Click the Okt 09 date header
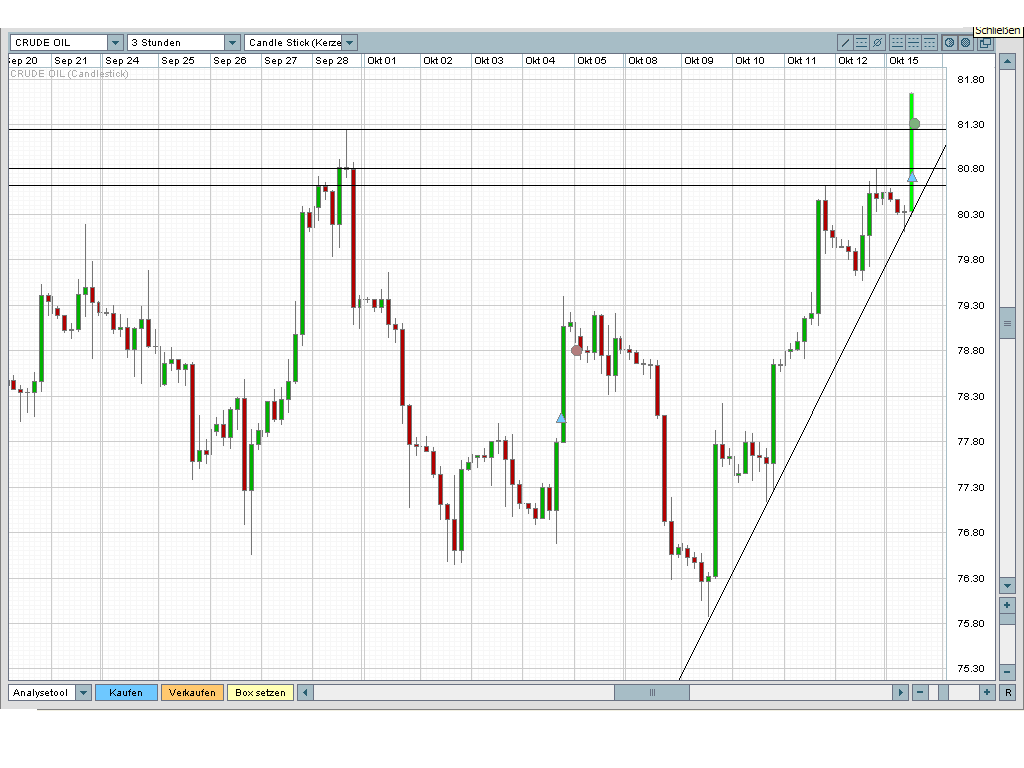Image resolution: width=1024 pixels, height=768 pixels. click(x=699, y=61)
